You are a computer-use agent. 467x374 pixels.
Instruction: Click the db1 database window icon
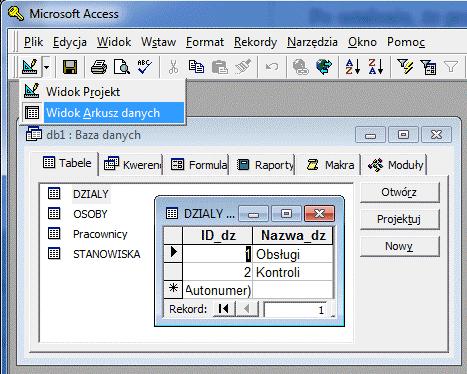click(x=34, y=134)
